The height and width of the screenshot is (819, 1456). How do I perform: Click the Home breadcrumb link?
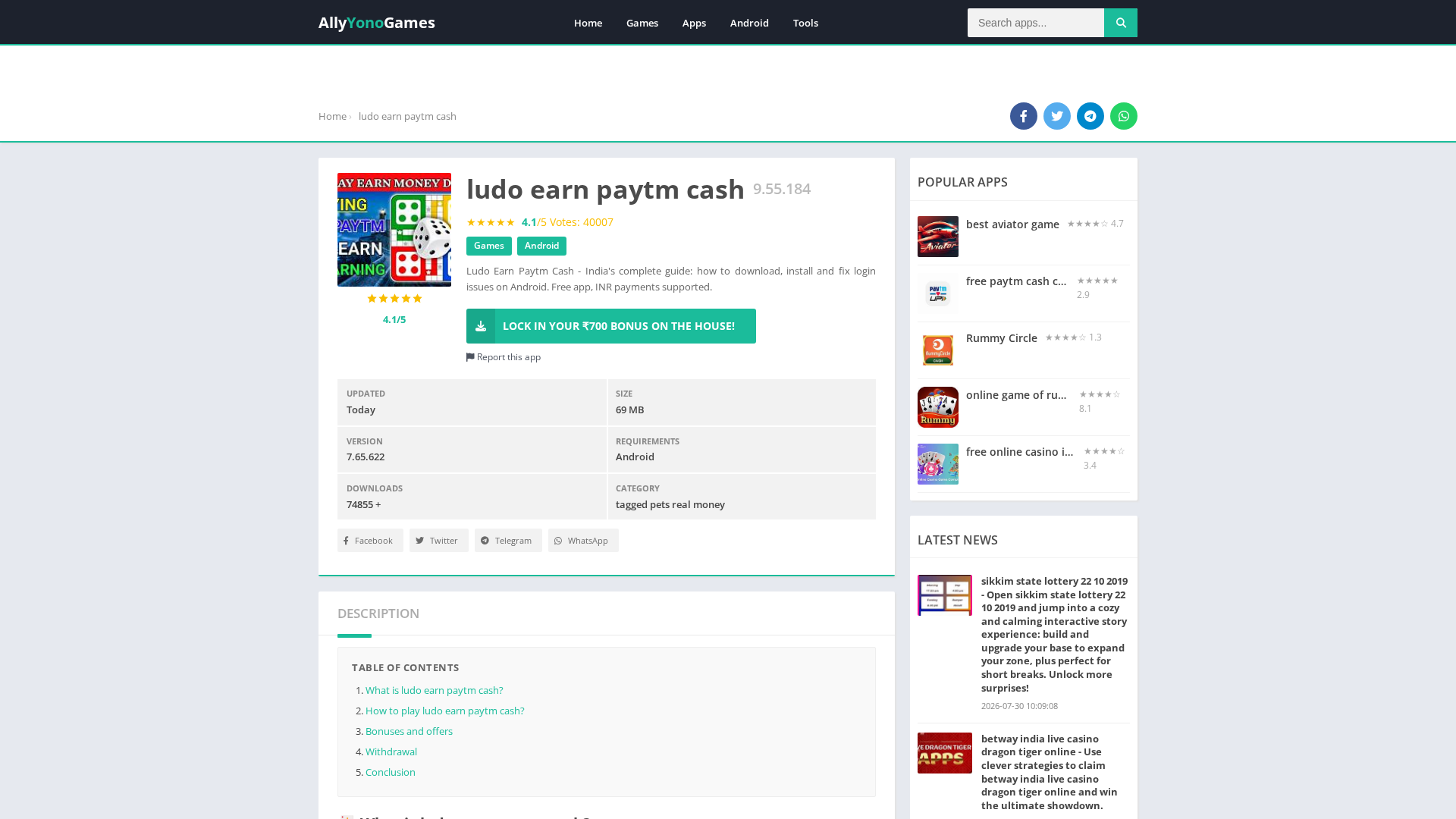[x=332, y=116]
